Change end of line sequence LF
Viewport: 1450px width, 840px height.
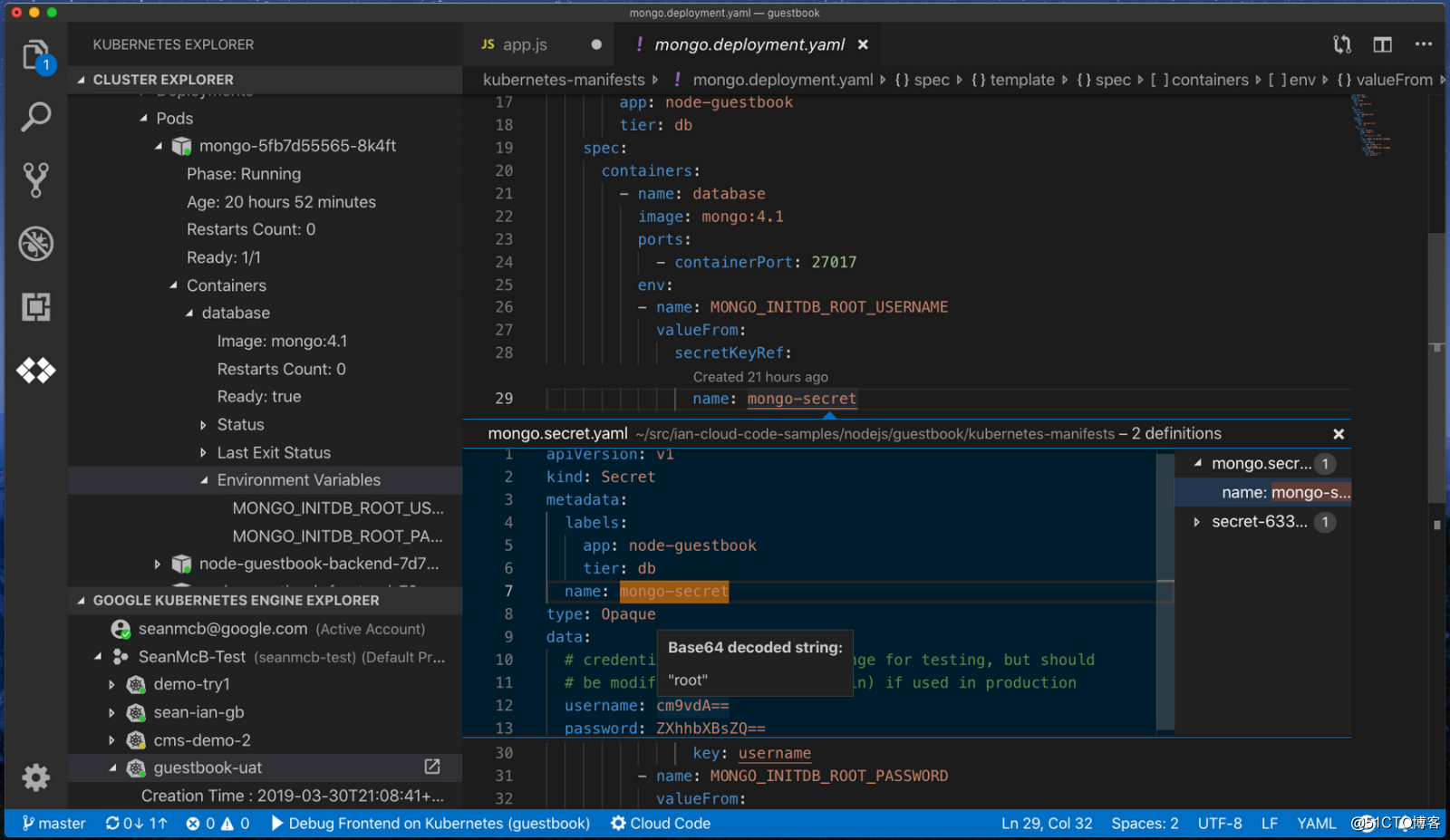1270,823
